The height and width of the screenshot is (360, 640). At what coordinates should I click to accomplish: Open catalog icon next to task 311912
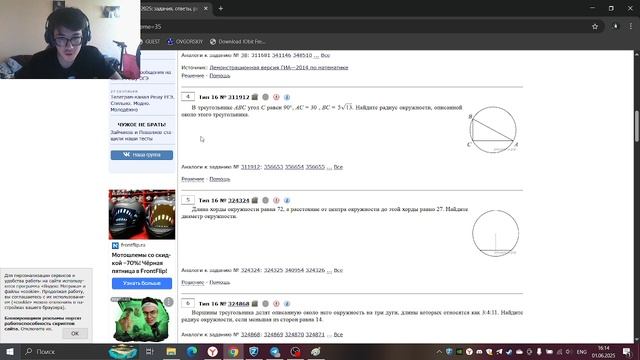[255, 97]
